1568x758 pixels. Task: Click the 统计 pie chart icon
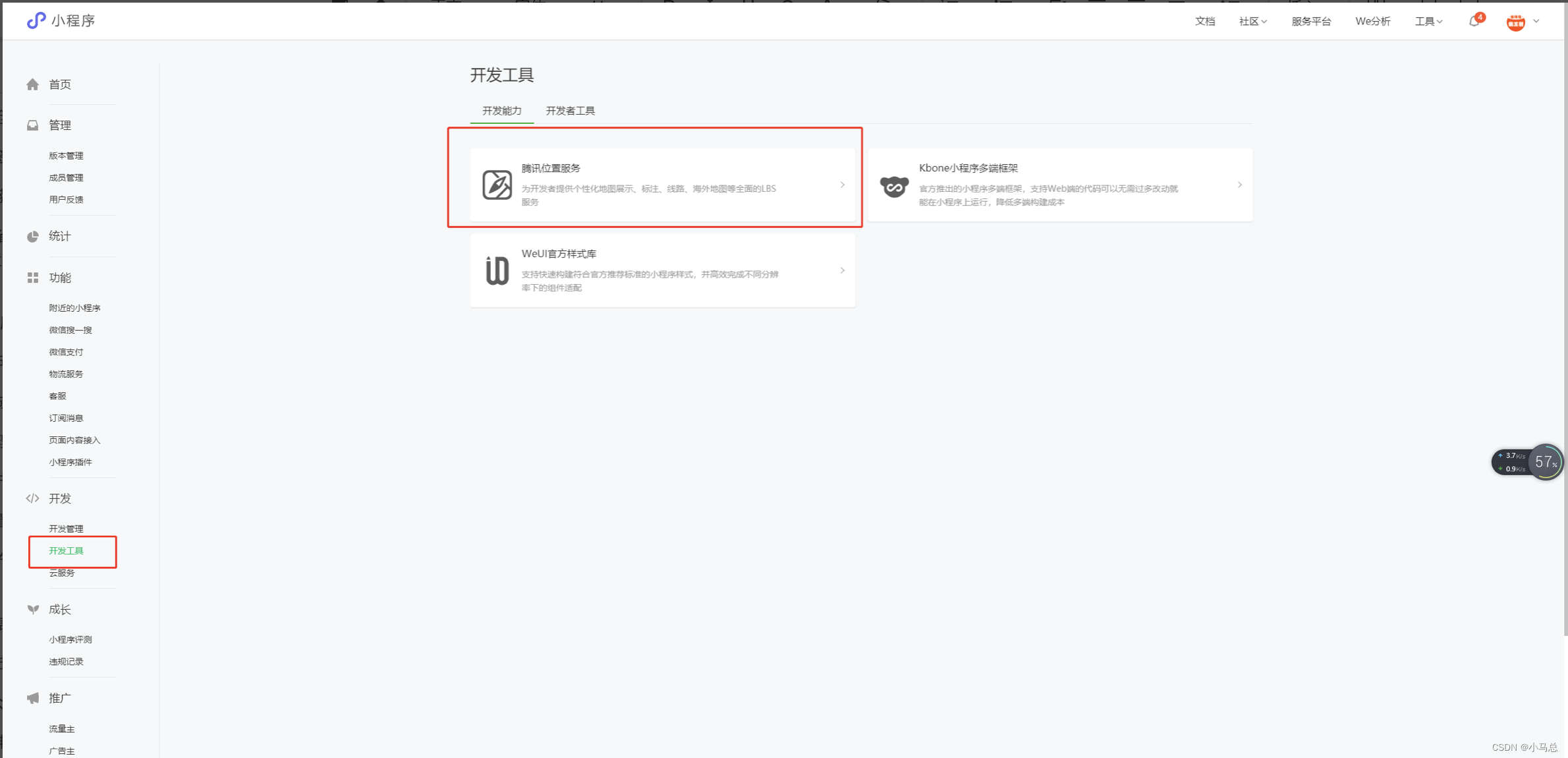point(32,236)
